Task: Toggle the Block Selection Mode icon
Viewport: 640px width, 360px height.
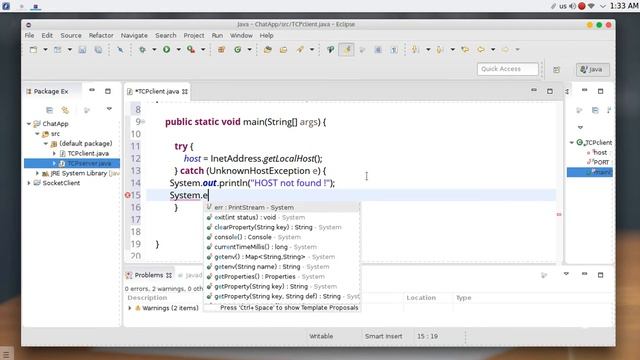Action: coord(378,49)
